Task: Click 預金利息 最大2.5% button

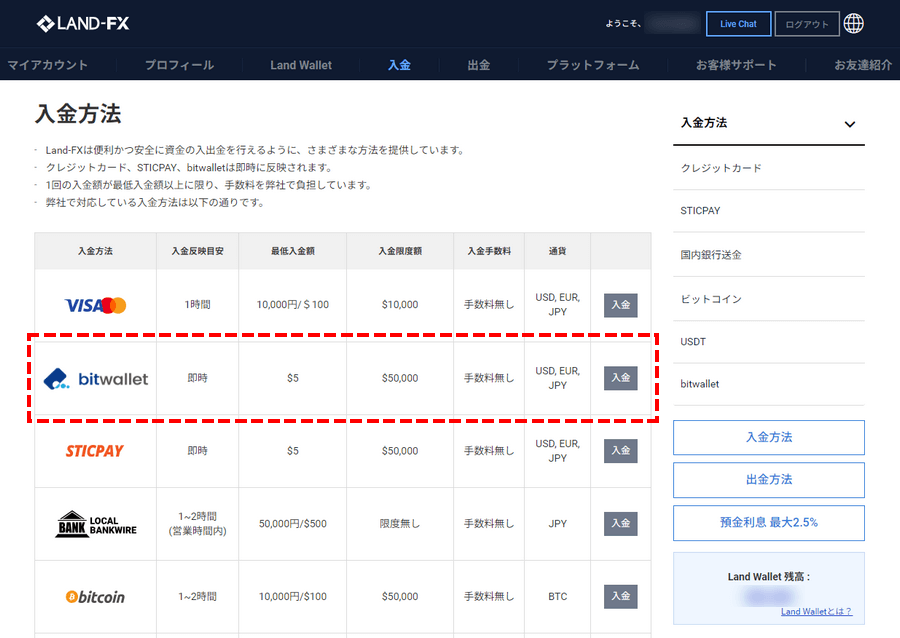Action: (x=769, y=523)
